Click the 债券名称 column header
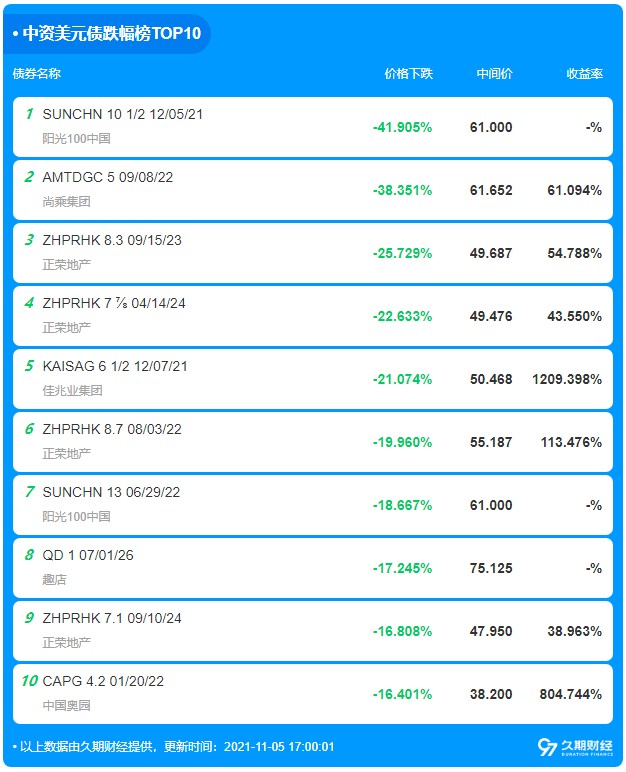Screen dimensions: 626x772 [37, 74]
